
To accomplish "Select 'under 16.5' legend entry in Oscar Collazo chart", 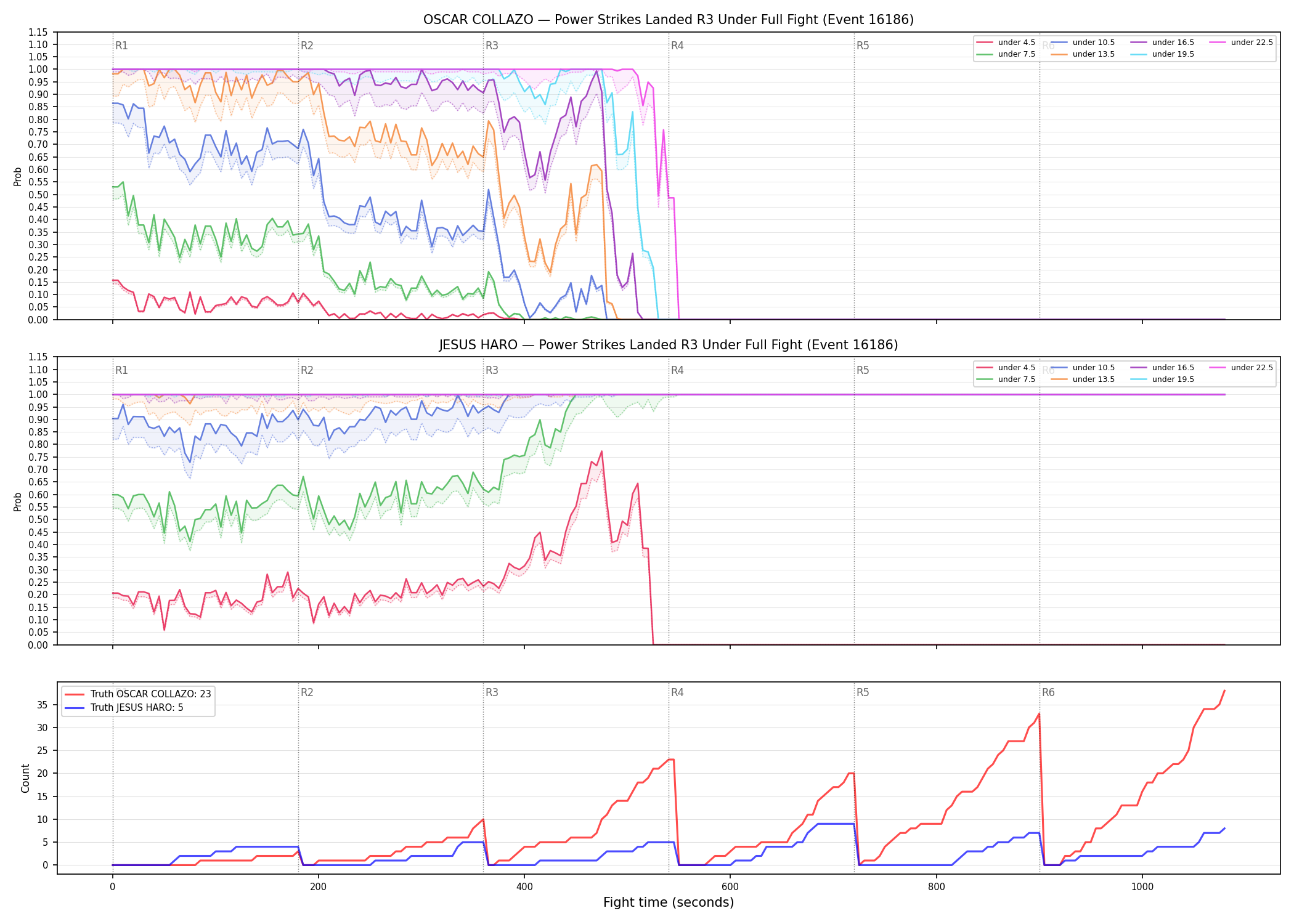I will click(1162, 43).
